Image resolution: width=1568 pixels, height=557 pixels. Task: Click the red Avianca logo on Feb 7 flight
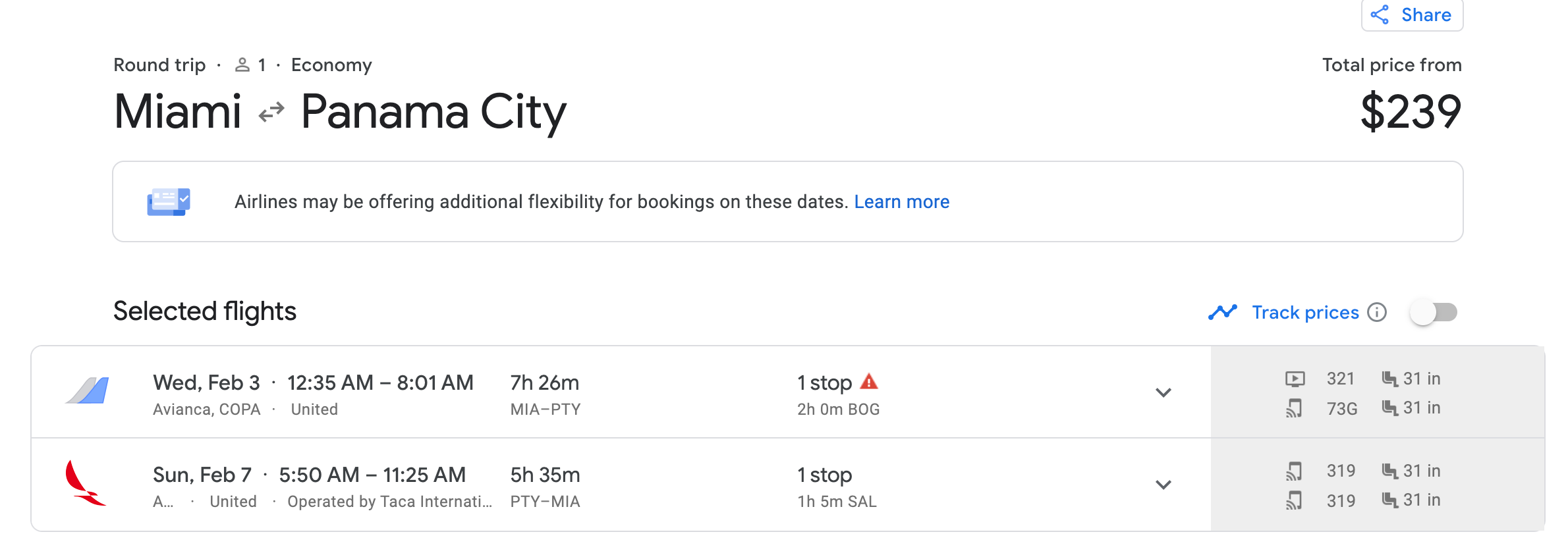pyautogui.click(x=84, y=483)
